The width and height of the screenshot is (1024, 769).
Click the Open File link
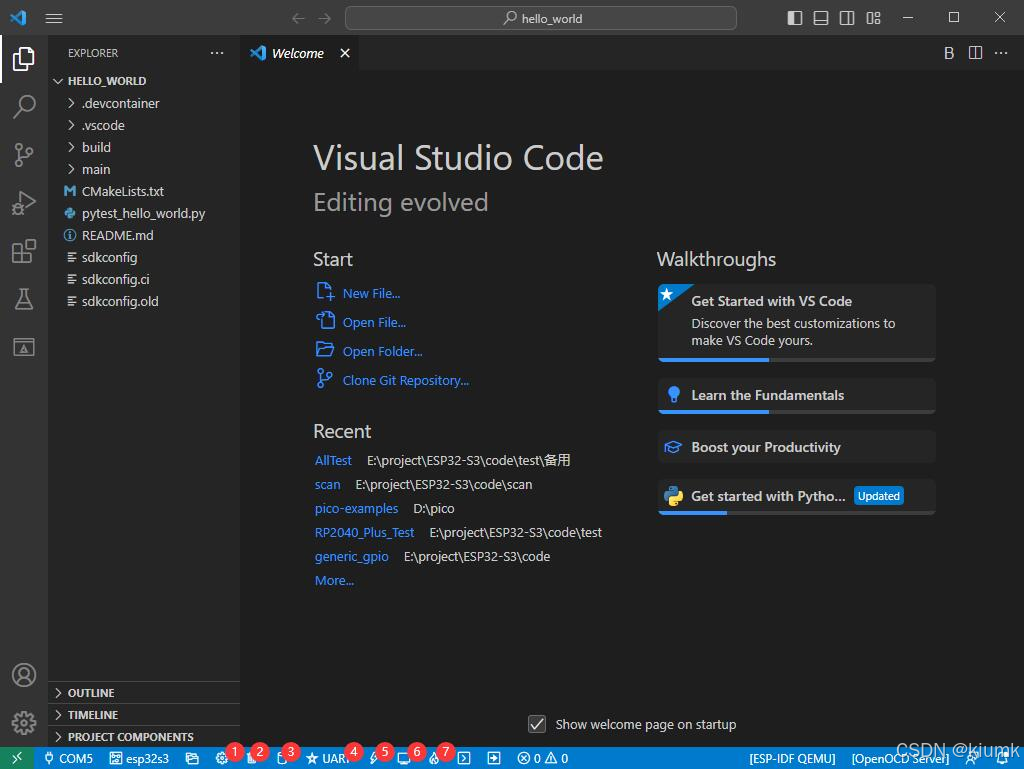374,322
